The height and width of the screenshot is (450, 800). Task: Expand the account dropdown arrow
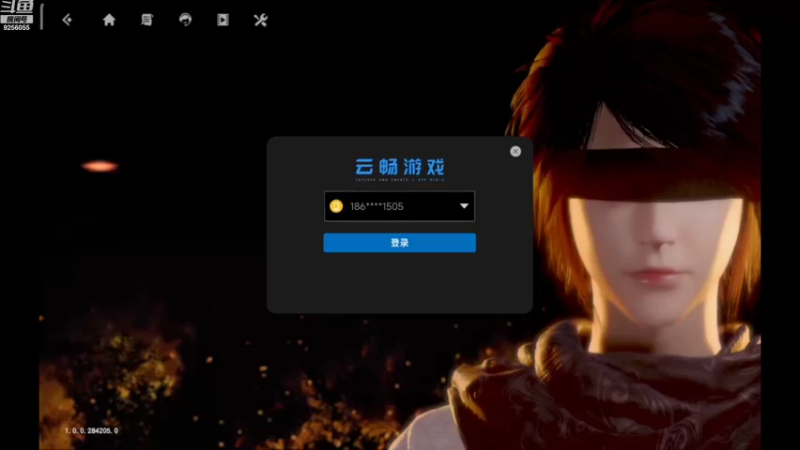(x=464, y=206)
